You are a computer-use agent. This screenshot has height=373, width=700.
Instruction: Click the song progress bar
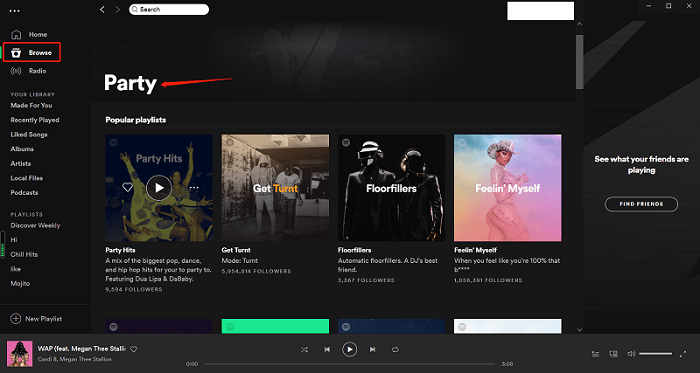pos(350,364)
